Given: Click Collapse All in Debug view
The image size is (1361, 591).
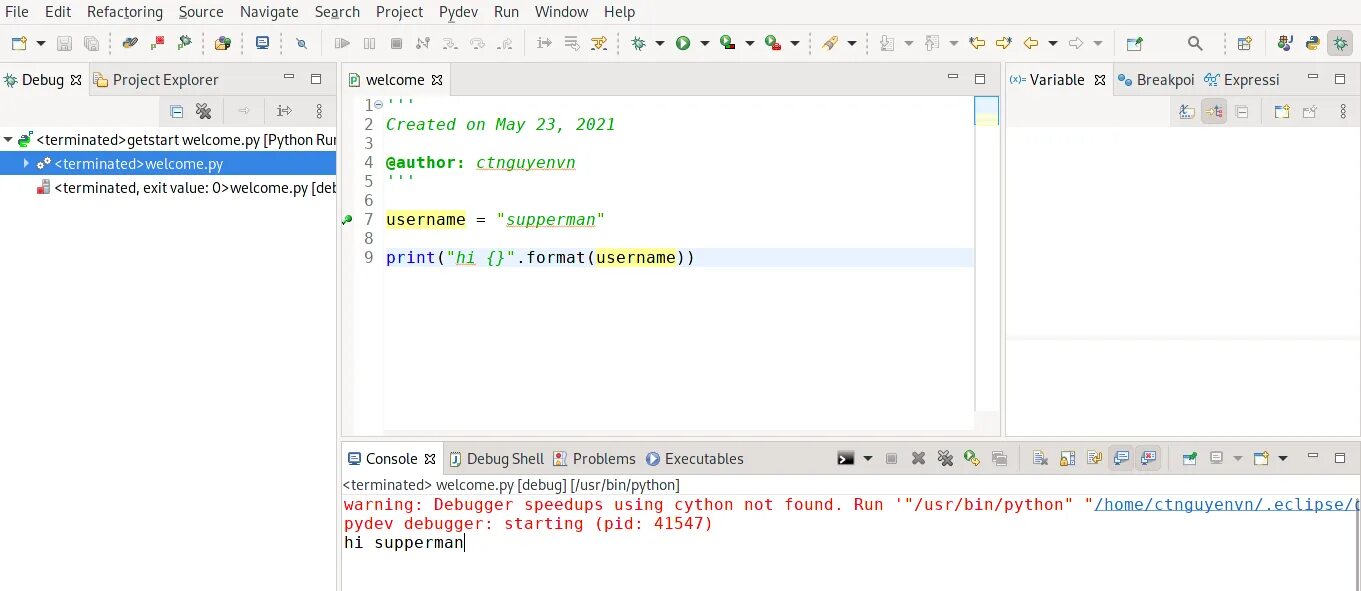Looking at the screenshot, I should (177, 111).
